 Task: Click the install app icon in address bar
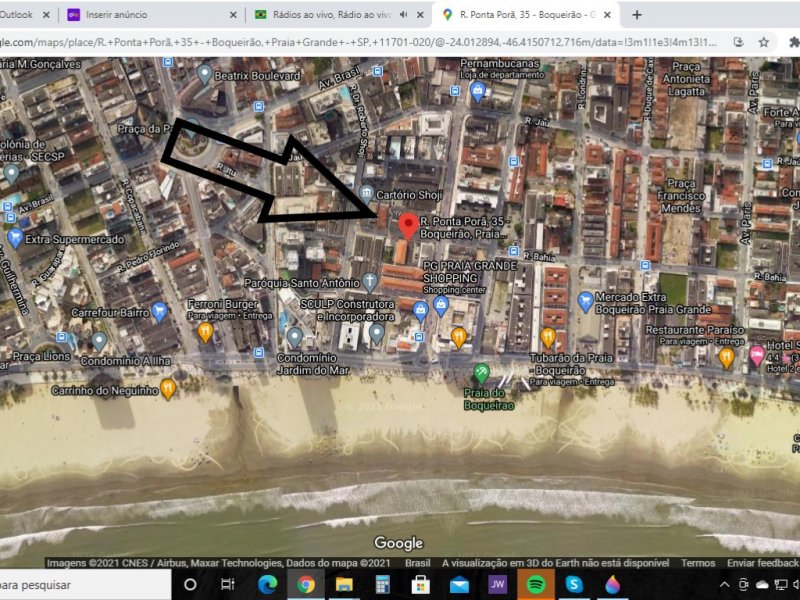[x=738, y=42]
